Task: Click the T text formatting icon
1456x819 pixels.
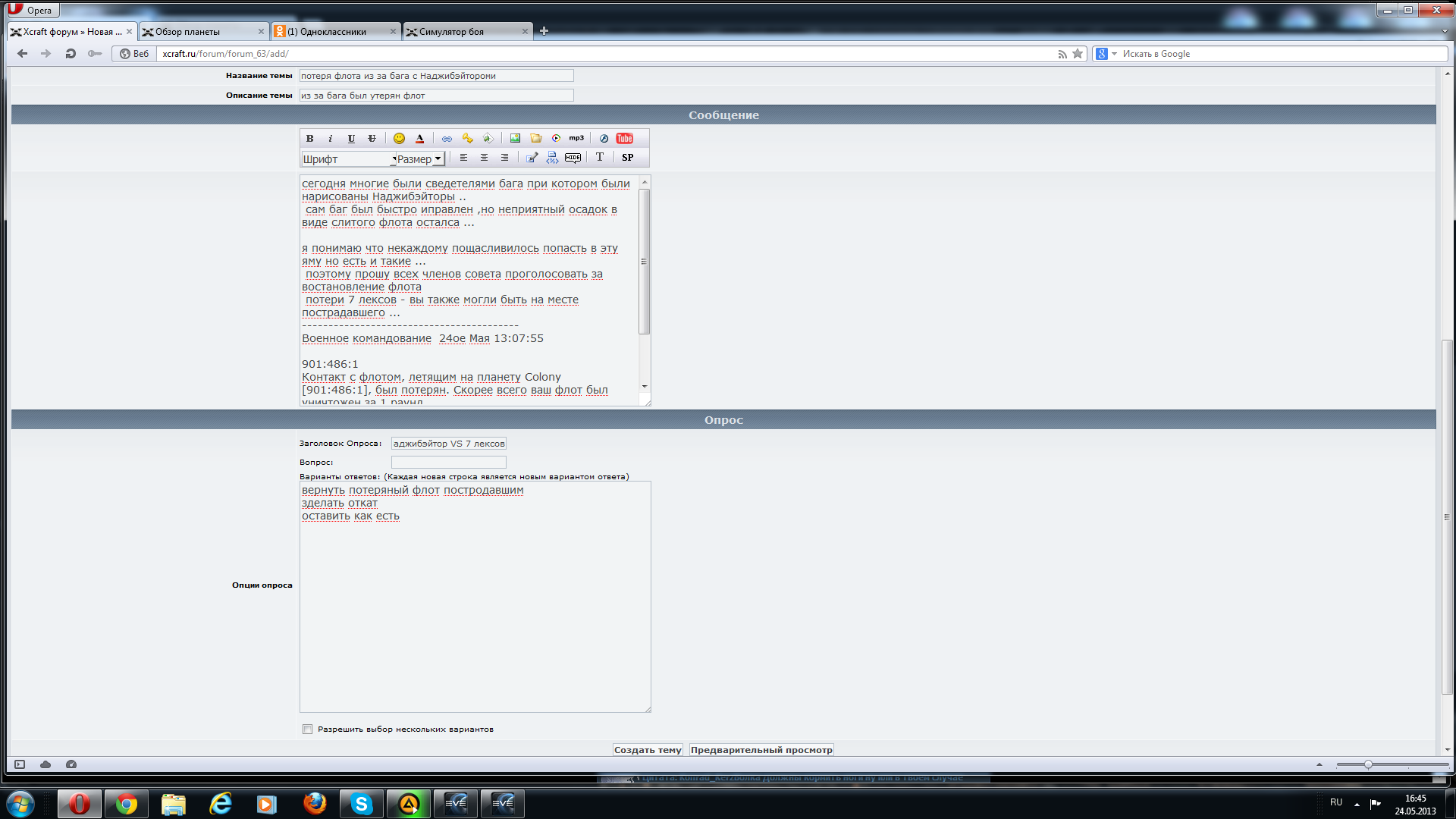Action: click(600, 158)
